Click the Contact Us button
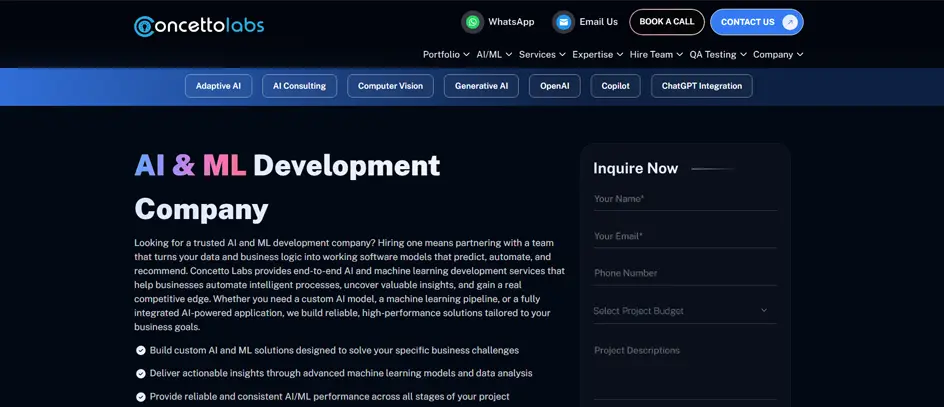Image resolution: width=944 pixels, height=407 pixels. [757, 22]
